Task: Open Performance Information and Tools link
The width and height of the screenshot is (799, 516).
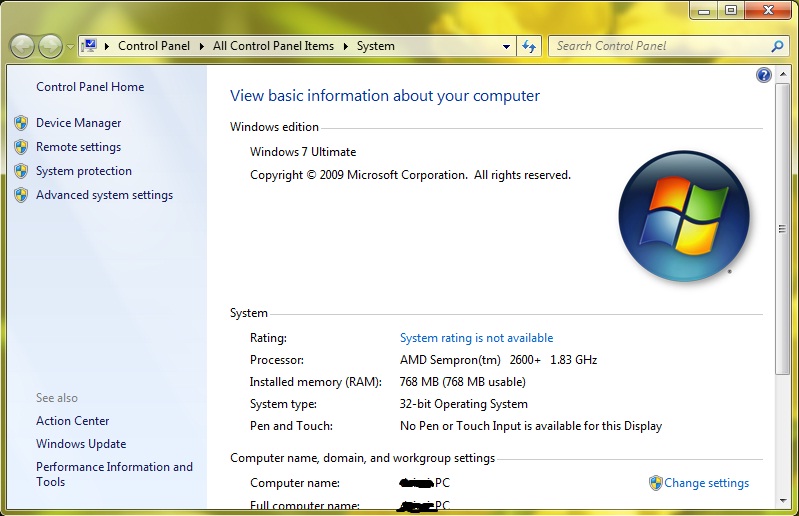Action: point(114,474)
